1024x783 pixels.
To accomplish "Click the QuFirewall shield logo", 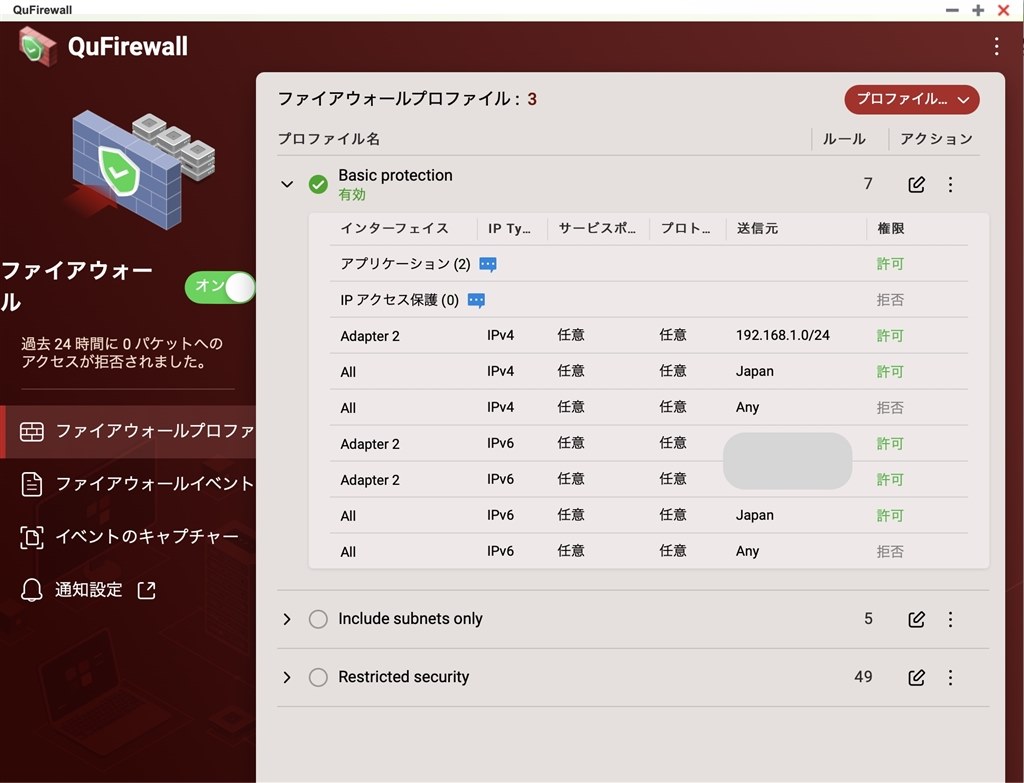I will (37, 45).
